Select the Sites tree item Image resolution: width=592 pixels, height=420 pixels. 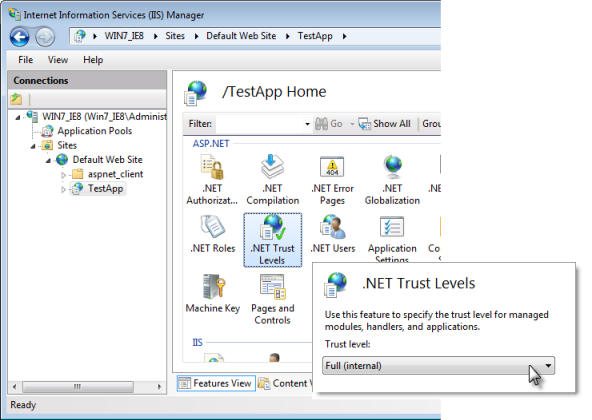click(x=67, y=145)
